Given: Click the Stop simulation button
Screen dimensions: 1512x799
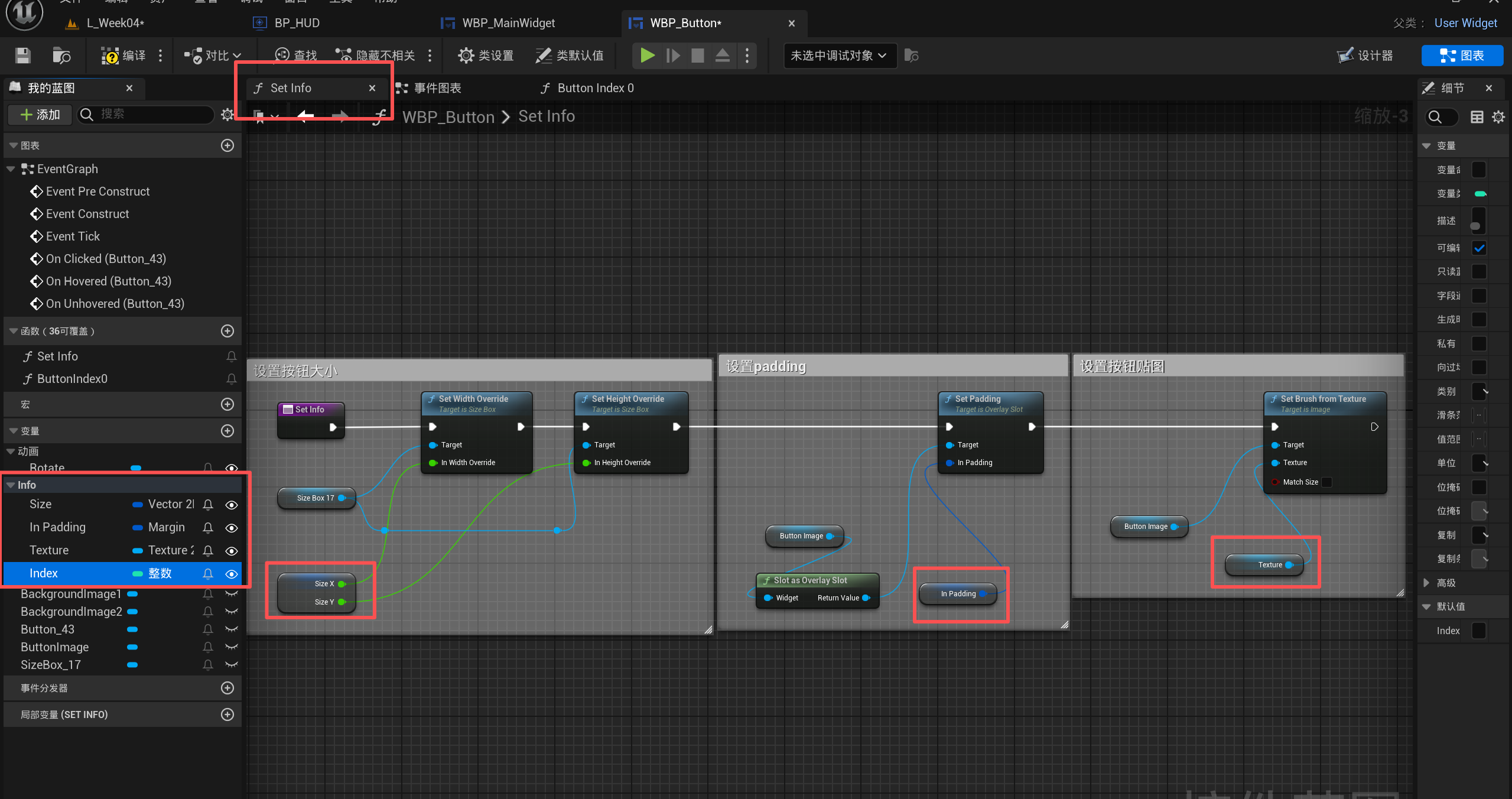Looking at the screenshot, I should coord(698,56).
